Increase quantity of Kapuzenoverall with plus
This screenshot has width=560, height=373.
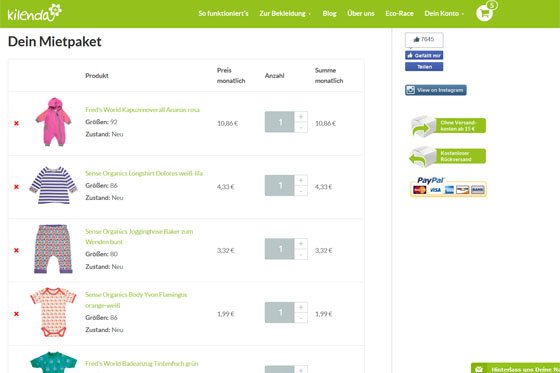301,117
